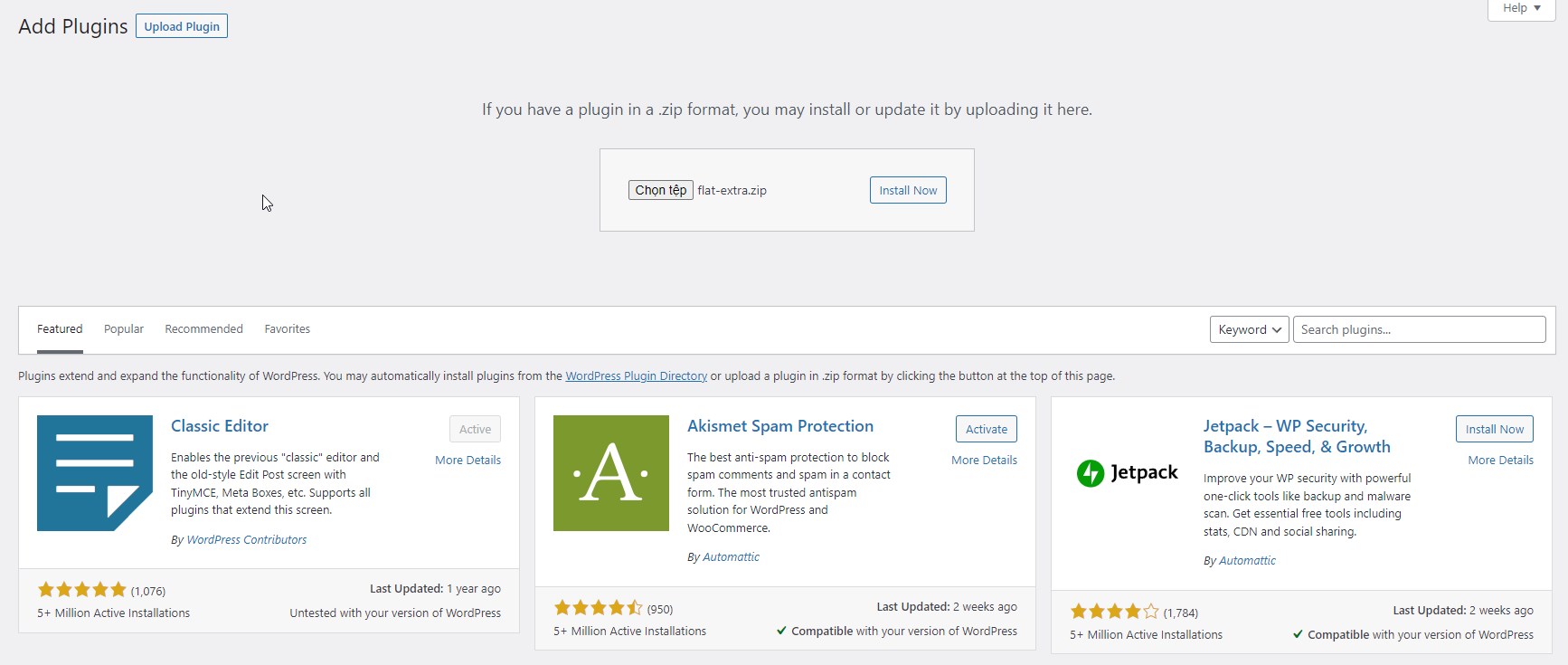
Task: Click the Upload Plugin button
Action: pos(182,26)
